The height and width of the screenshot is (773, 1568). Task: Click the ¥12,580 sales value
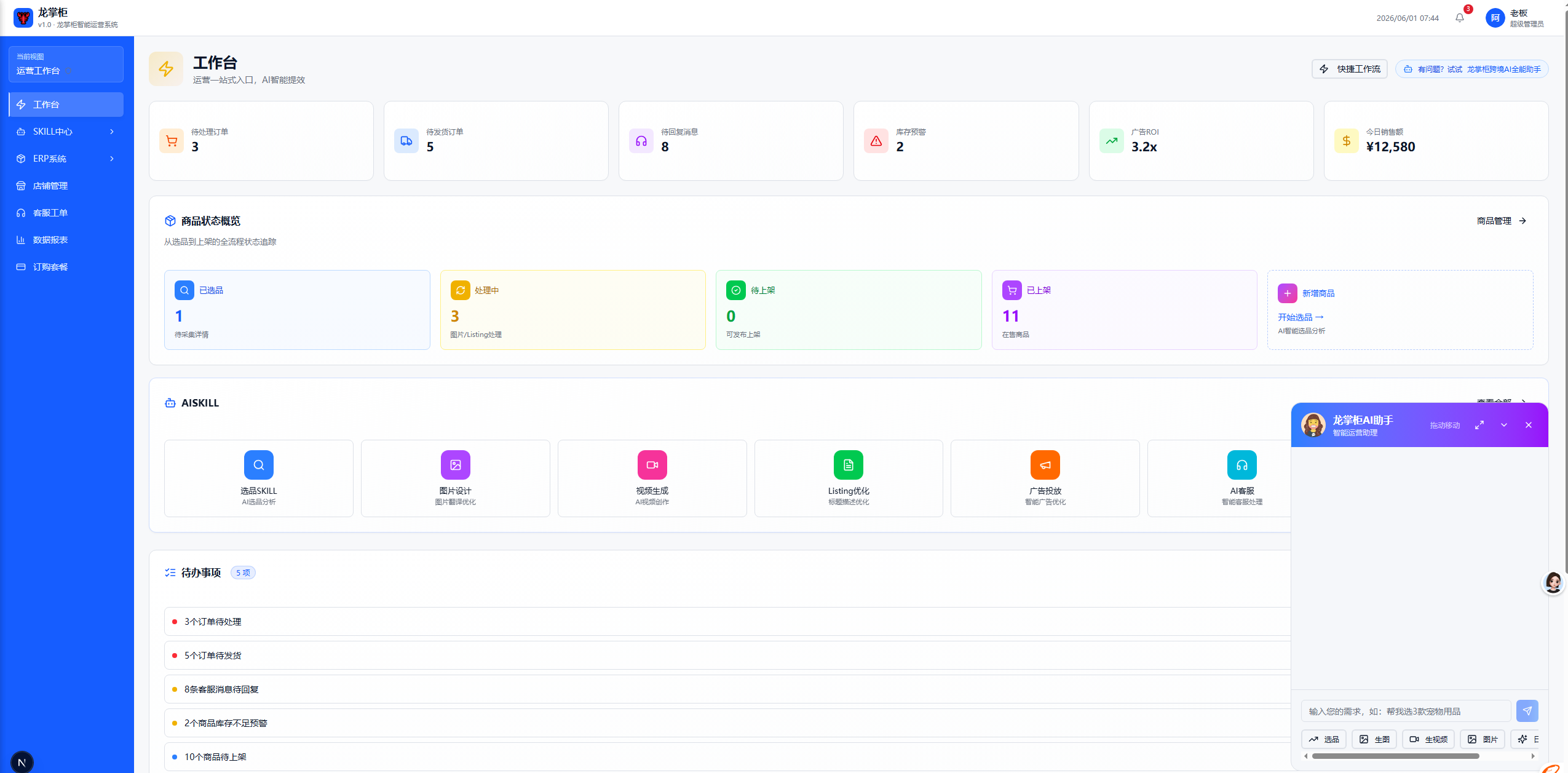click(1390, 147)
